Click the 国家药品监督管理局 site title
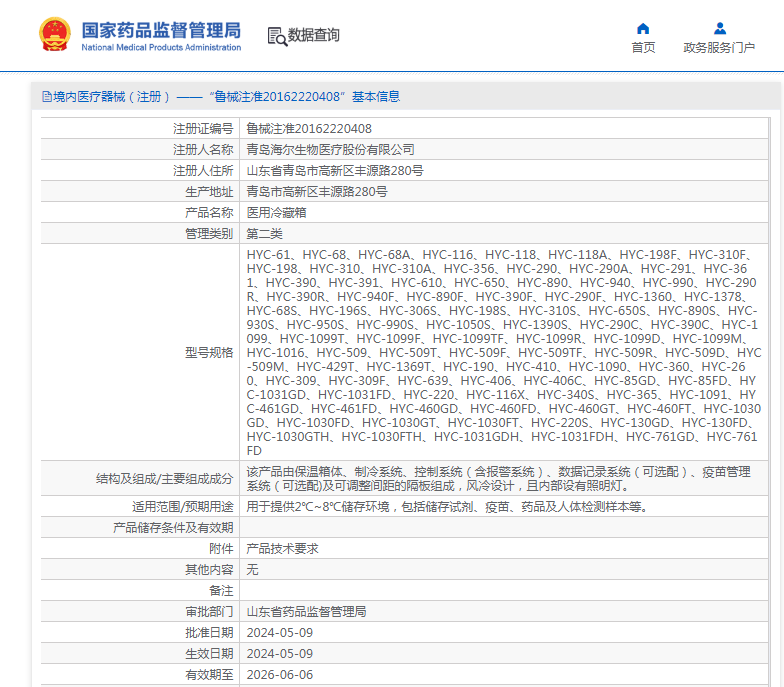 tap(161, 30)
